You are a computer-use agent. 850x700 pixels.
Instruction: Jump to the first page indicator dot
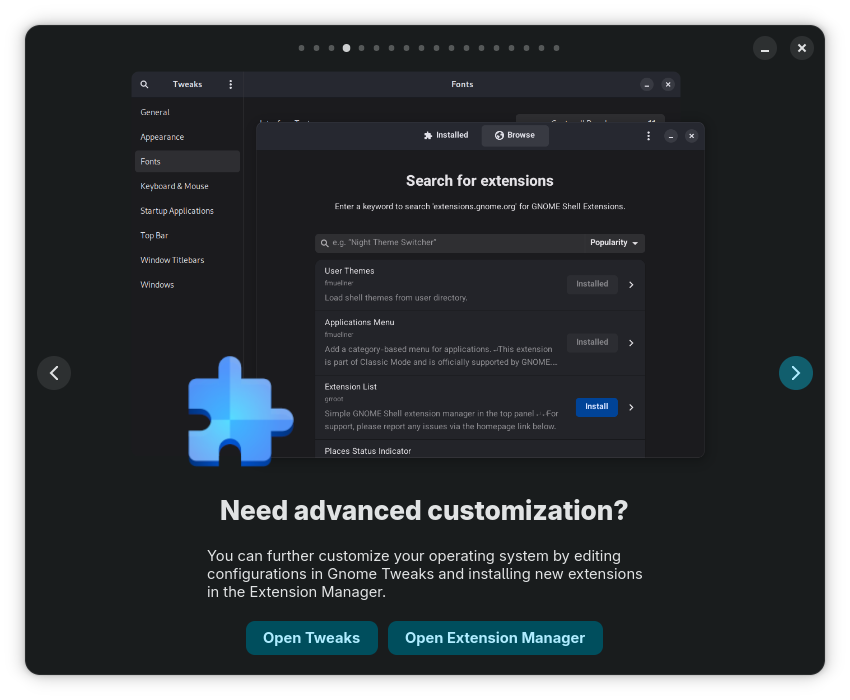[301, 48]
